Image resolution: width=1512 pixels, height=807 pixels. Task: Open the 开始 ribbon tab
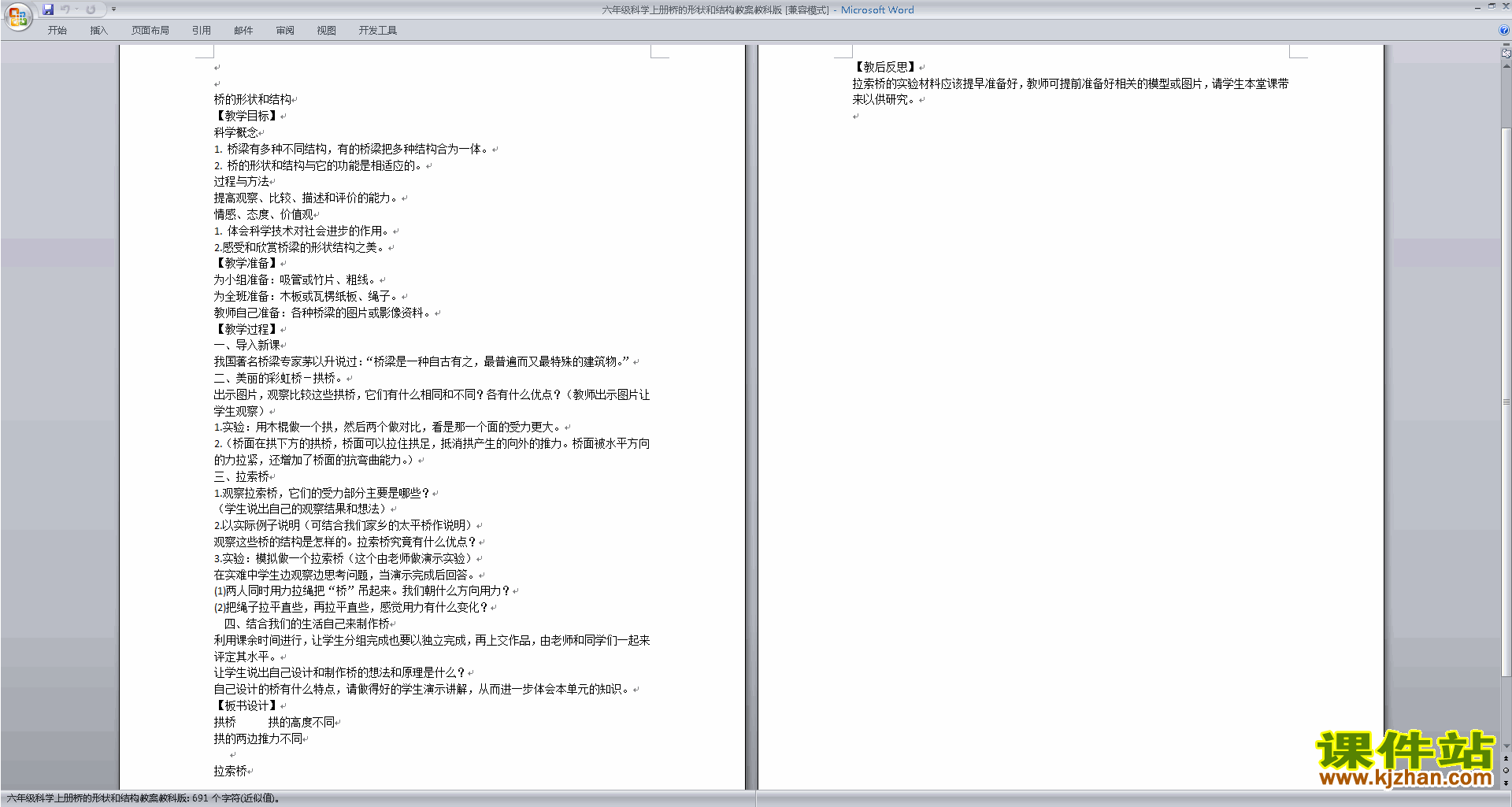coord(57,31)
